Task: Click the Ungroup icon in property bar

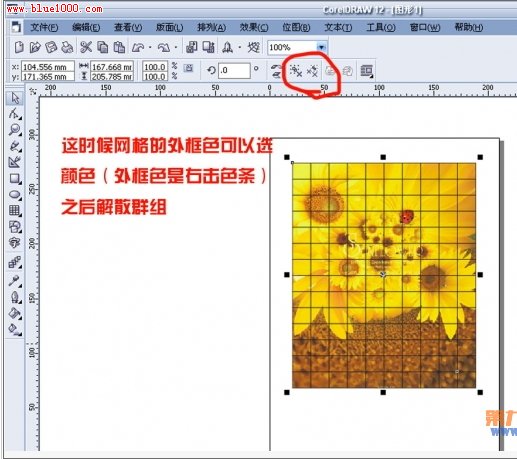Action: coord(295,71)
